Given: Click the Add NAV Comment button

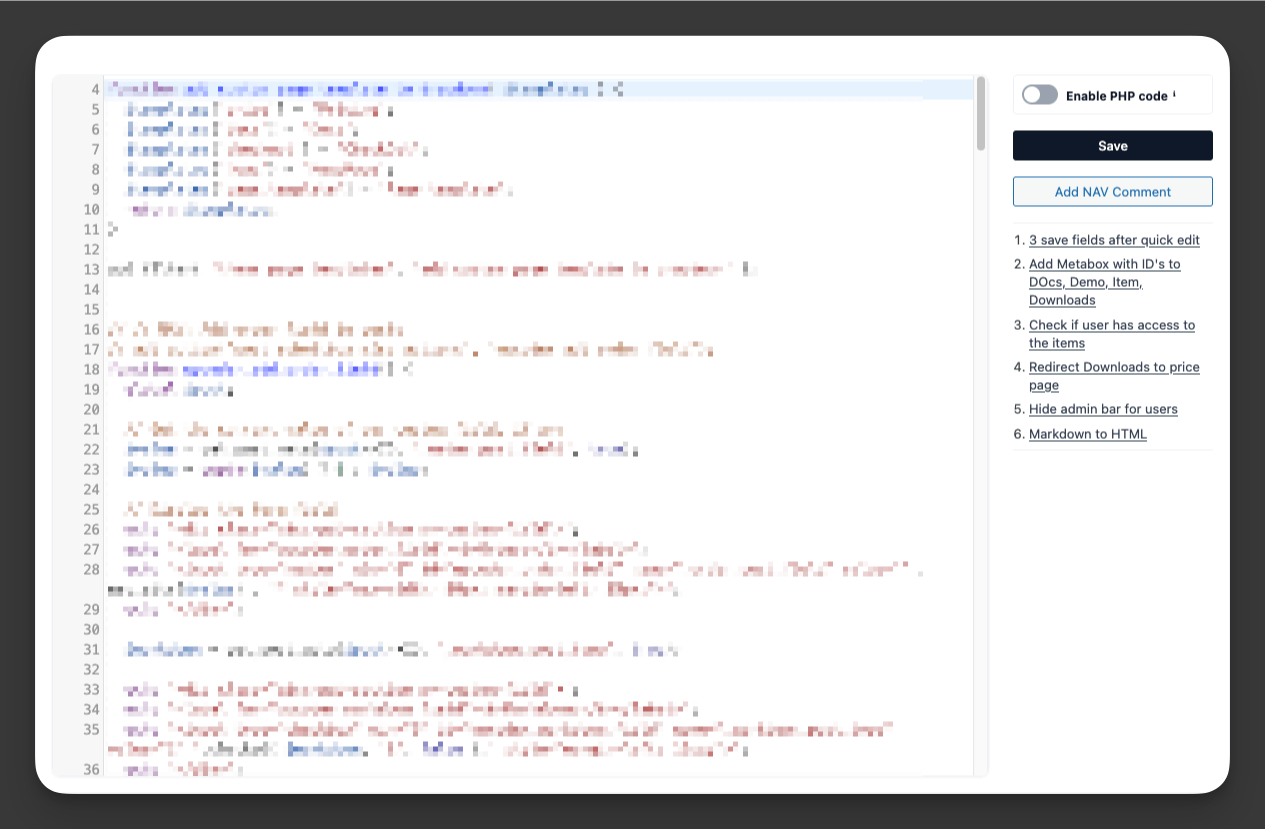Looking at the screenshot, I should click(1112, 192).
